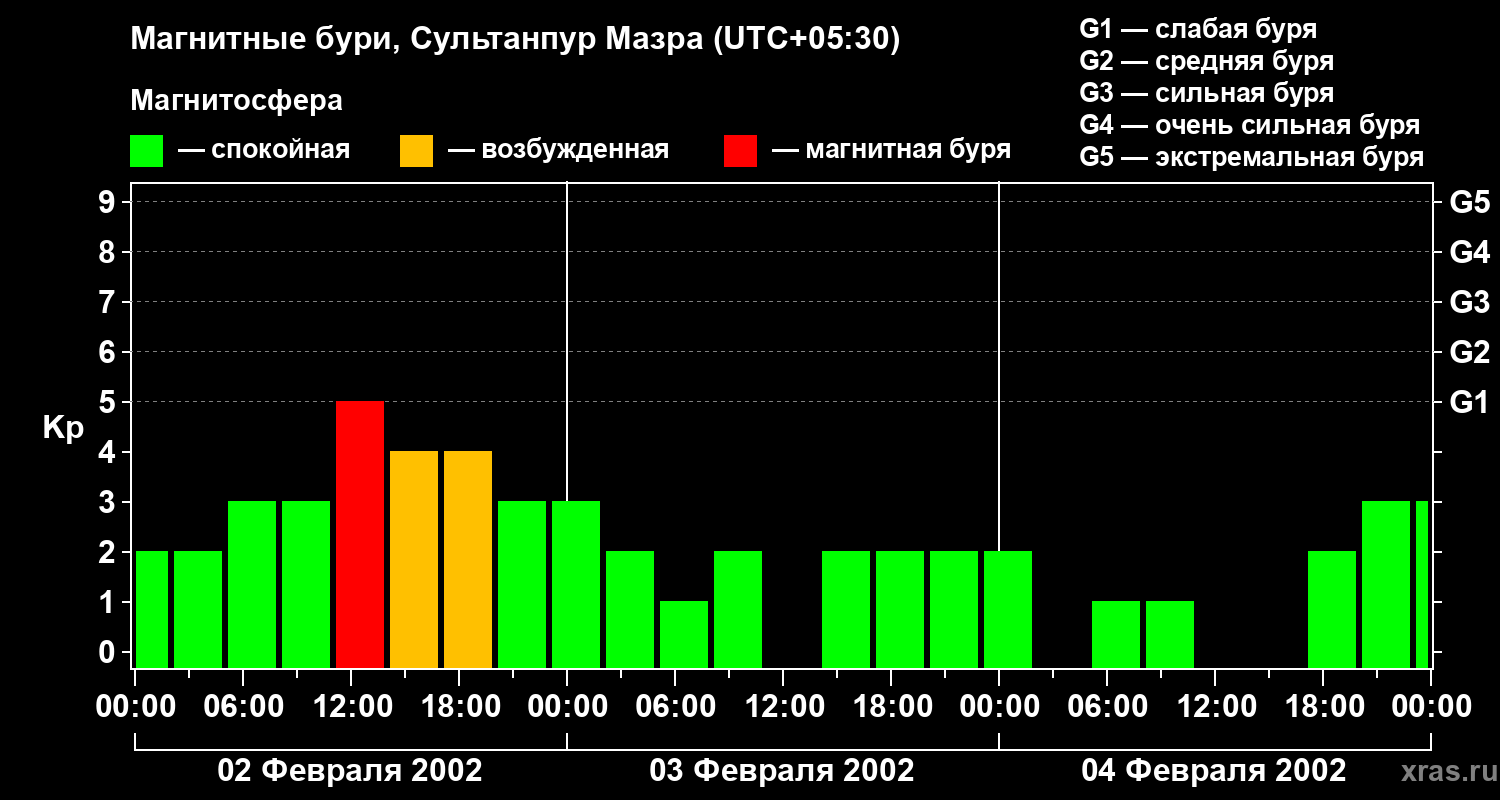Click the '02 Февраля 2002' date label
Viewport: 1500px width, 800px height.
[x=350, y=771]
